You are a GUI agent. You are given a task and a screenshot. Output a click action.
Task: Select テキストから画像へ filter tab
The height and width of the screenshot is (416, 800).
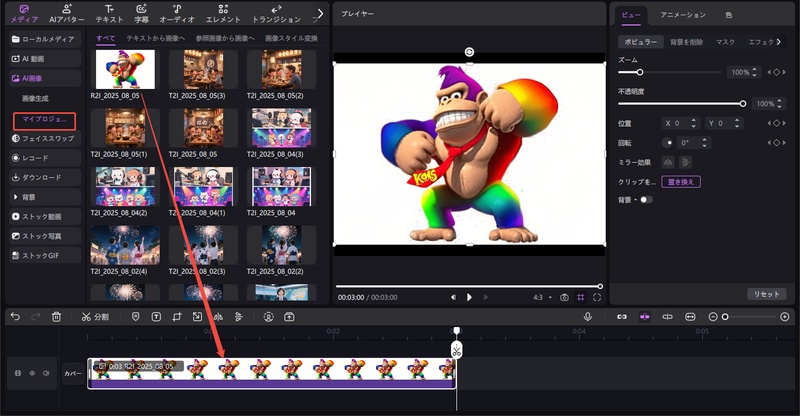click(x=156, y=38)
